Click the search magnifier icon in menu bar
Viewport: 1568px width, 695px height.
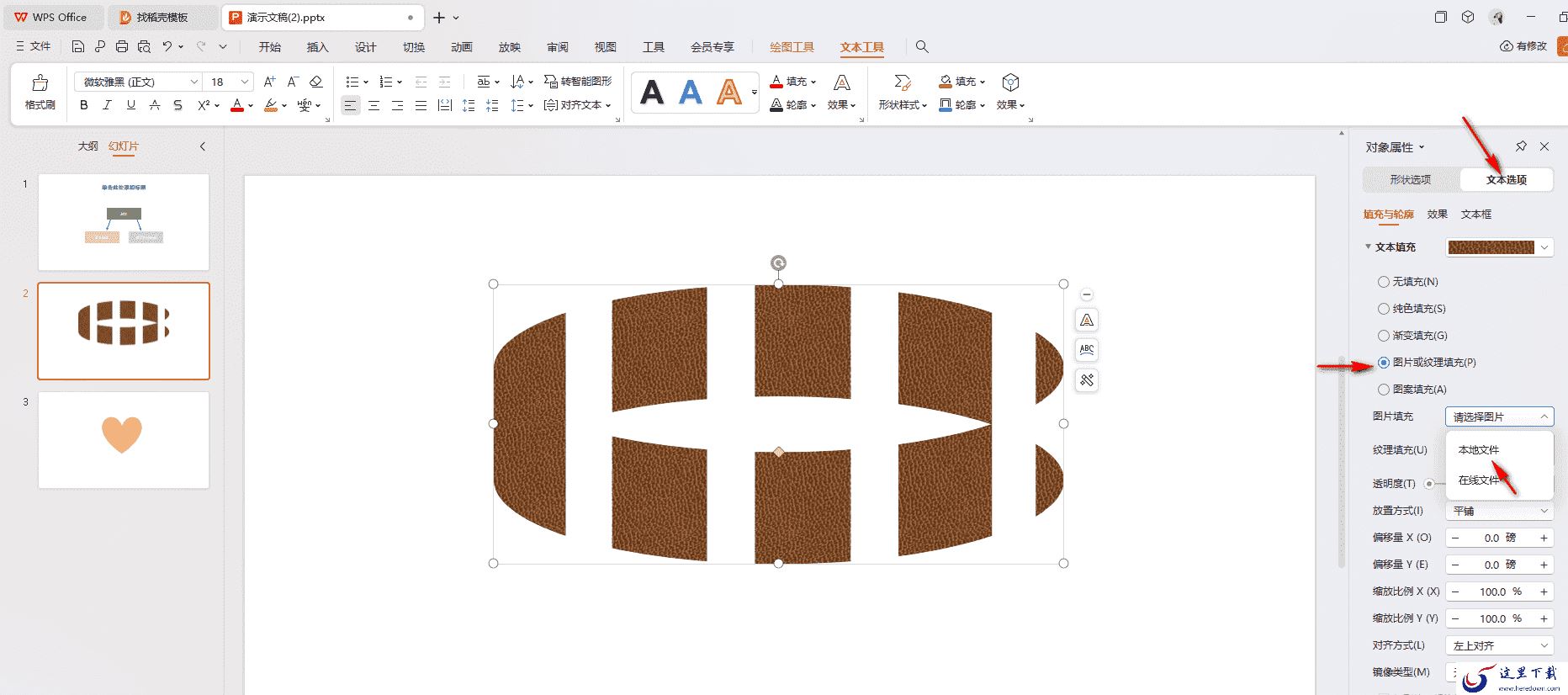922,47
